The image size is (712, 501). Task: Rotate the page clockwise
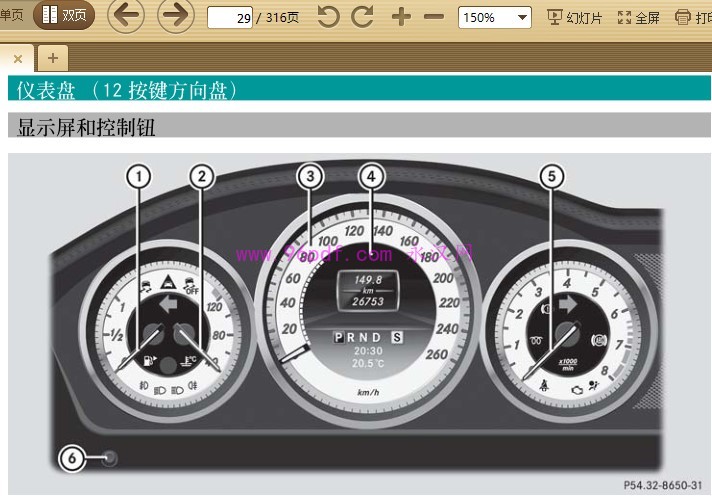[x=363, y=17]
